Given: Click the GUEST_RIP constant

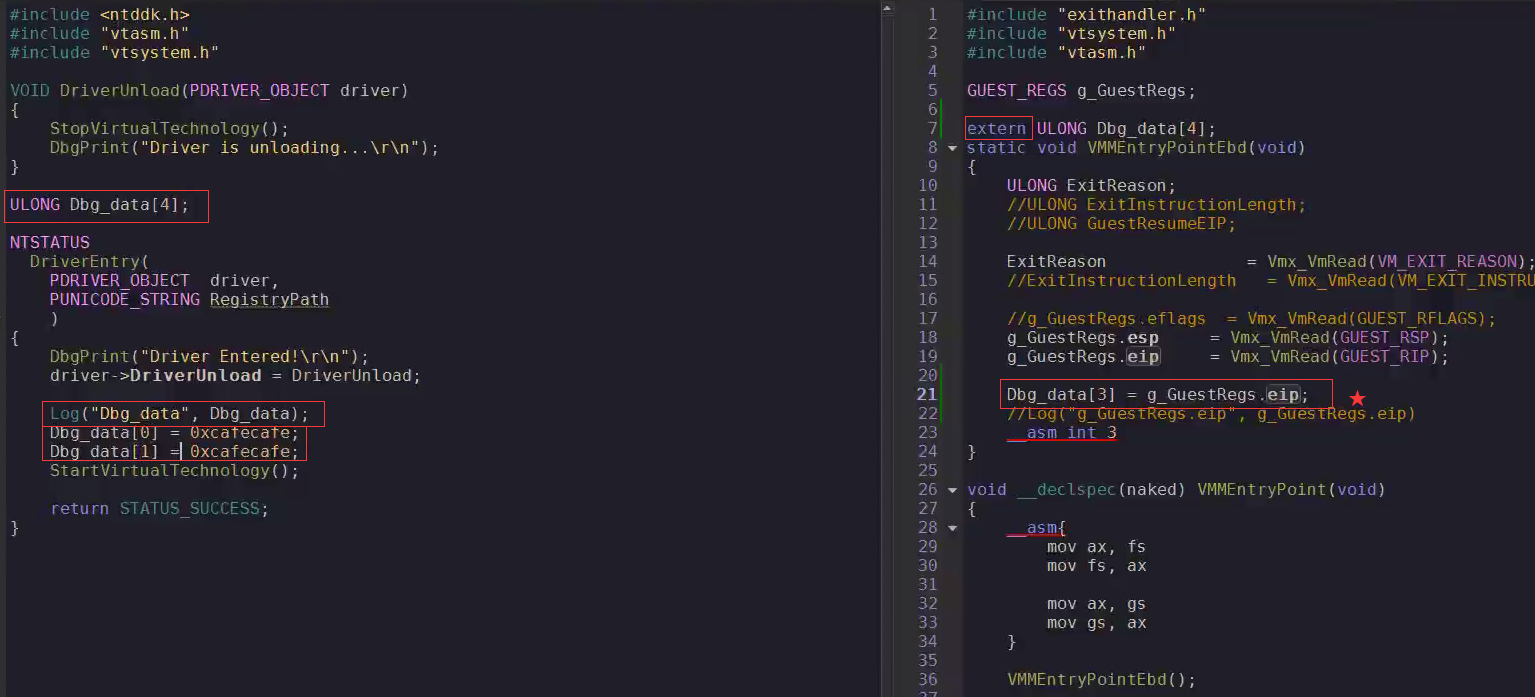Looking at the screenshot, I should tap(1384, 356).
